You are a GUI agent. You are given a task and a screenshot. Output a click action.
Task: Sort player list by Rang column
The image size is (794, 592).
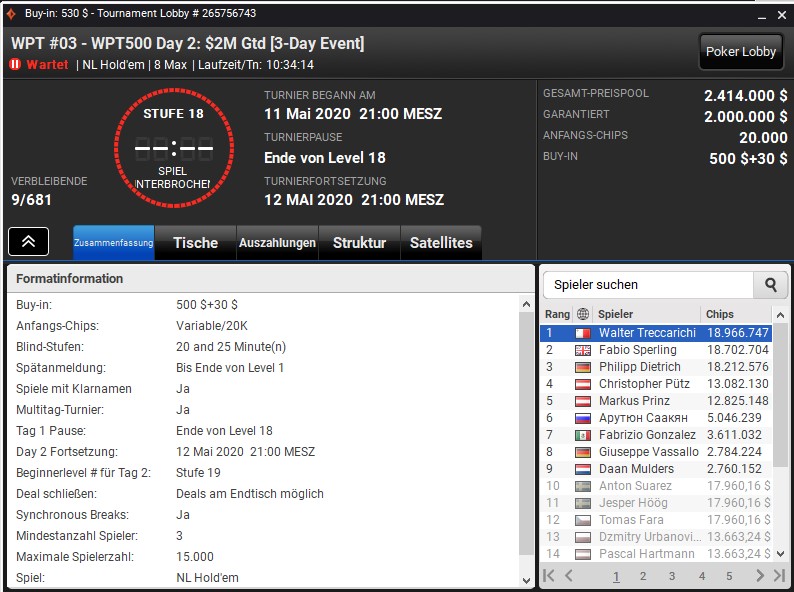tap(557, 314)
